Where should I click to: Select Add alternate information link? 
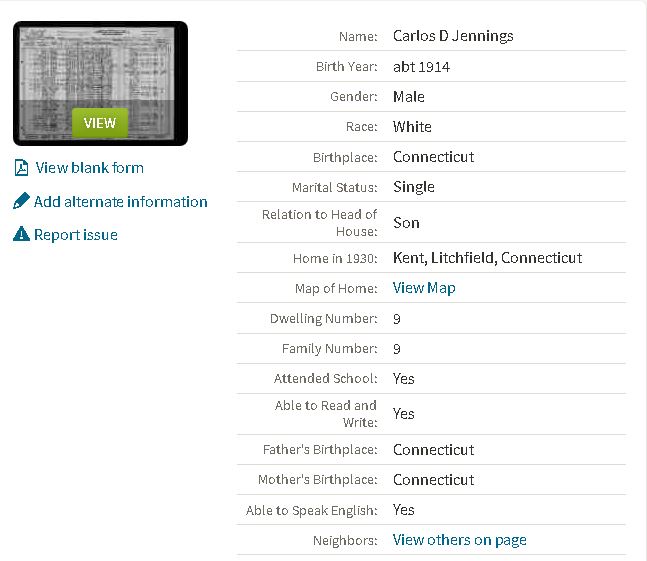[120, 202]
